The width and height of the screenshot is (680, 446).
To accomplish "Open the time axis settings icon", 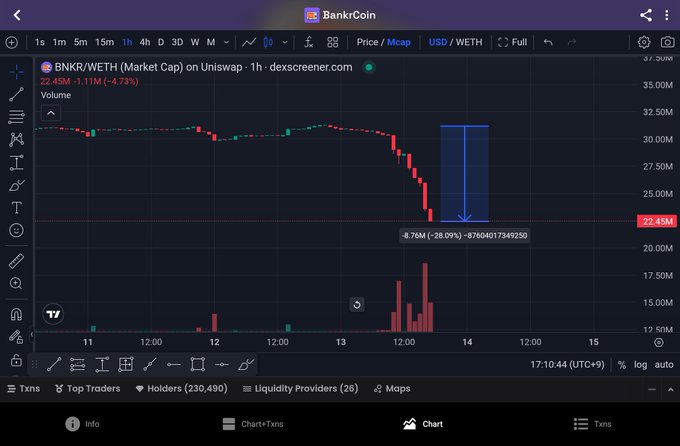I will pyautogui.click(x=659, y=343).
